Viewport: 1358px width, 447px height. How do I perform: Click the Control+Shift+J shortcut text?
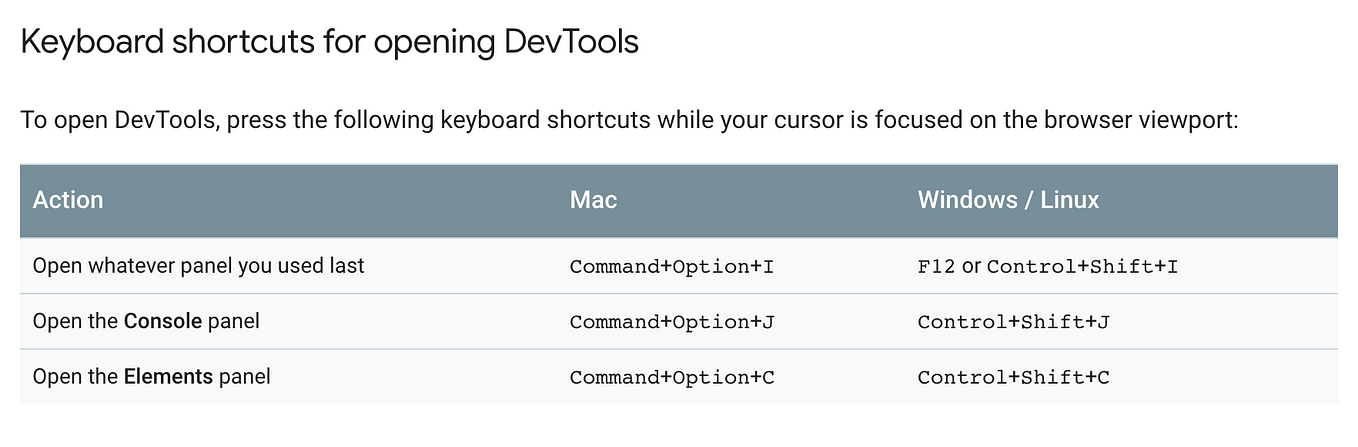[x=1014, y=322]
